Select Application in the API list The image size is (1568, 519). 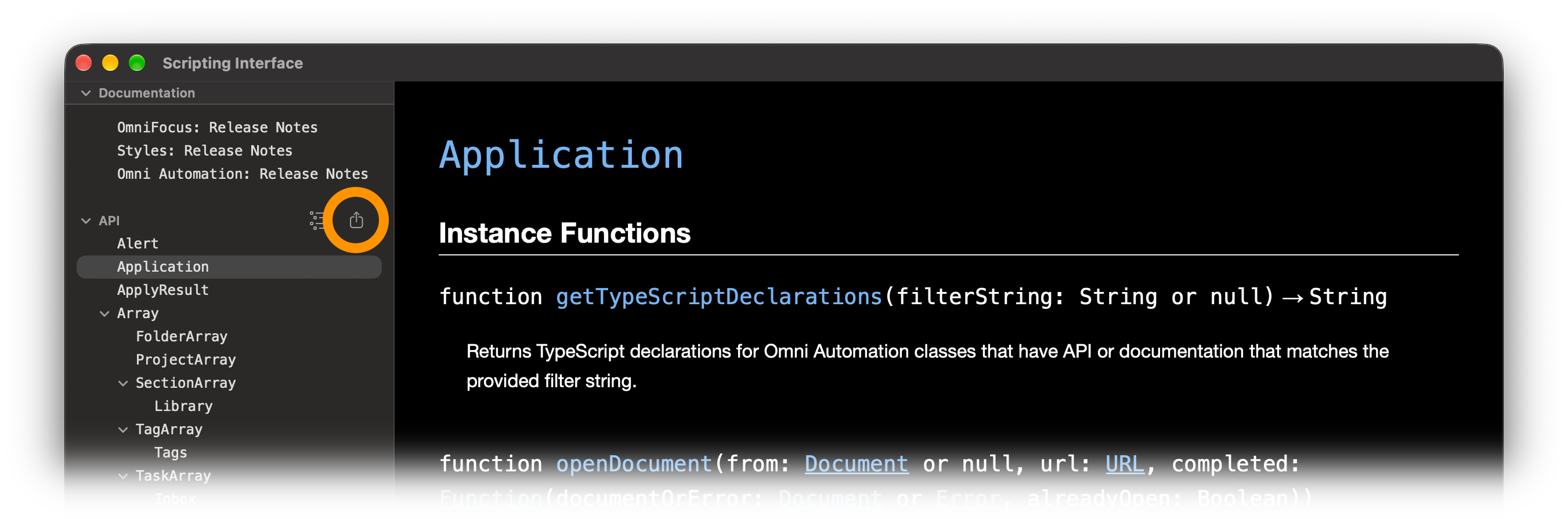pos(229,267)
